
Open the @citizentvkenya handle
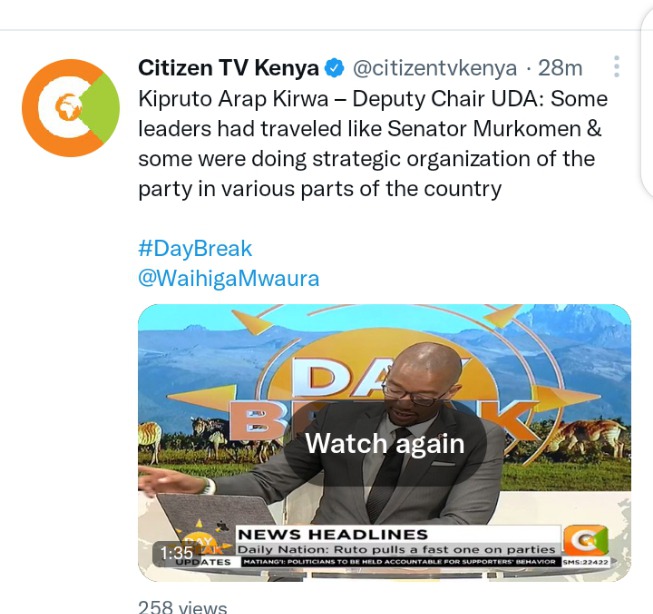tap(435, 68)
